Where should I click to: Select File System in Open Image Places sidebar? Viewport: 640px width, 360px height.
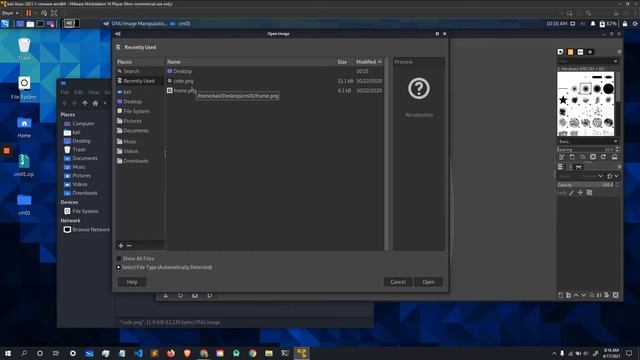coord(140,111)
